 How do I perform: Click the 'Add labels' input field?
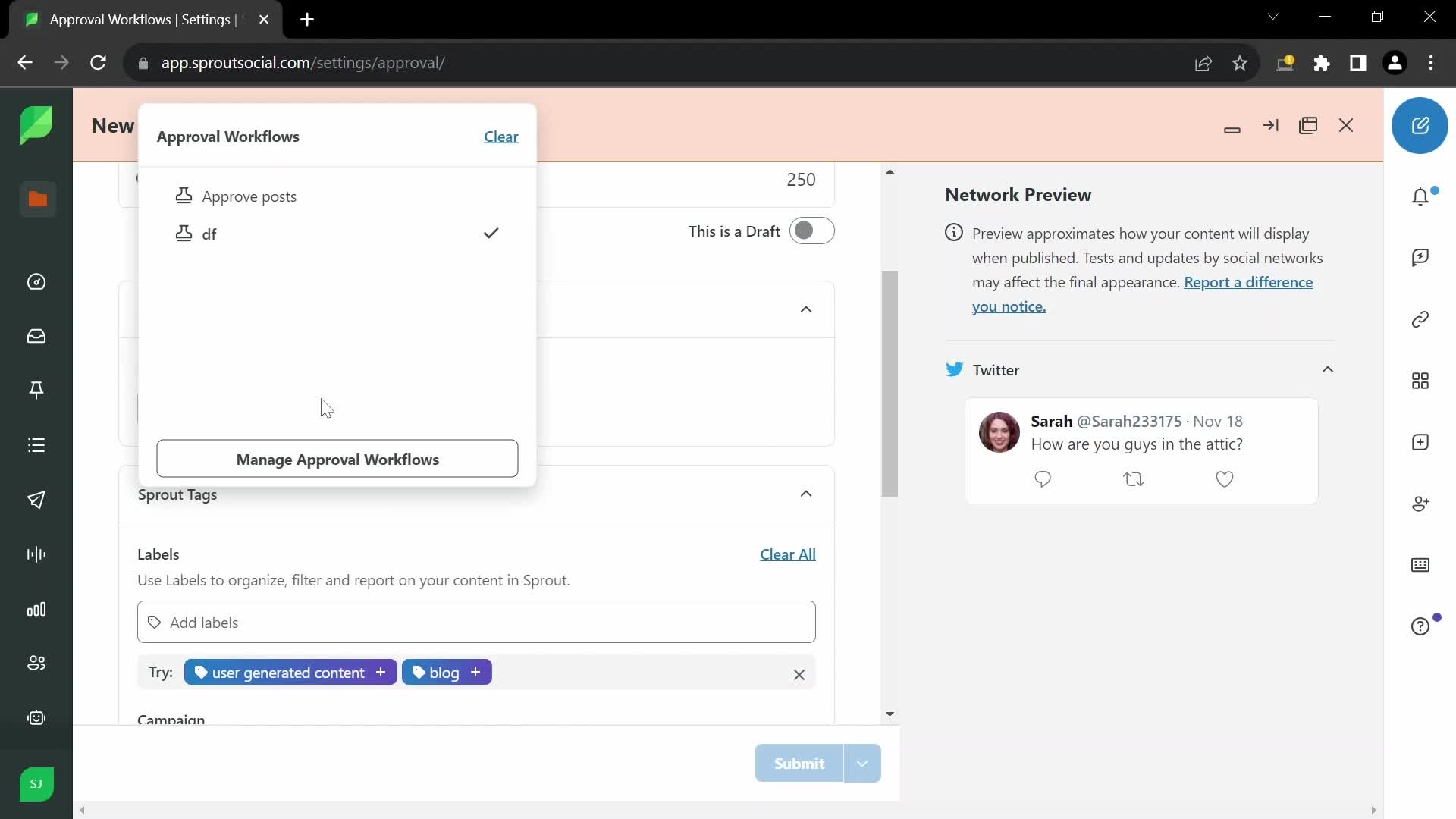click(x=478, y=622)
